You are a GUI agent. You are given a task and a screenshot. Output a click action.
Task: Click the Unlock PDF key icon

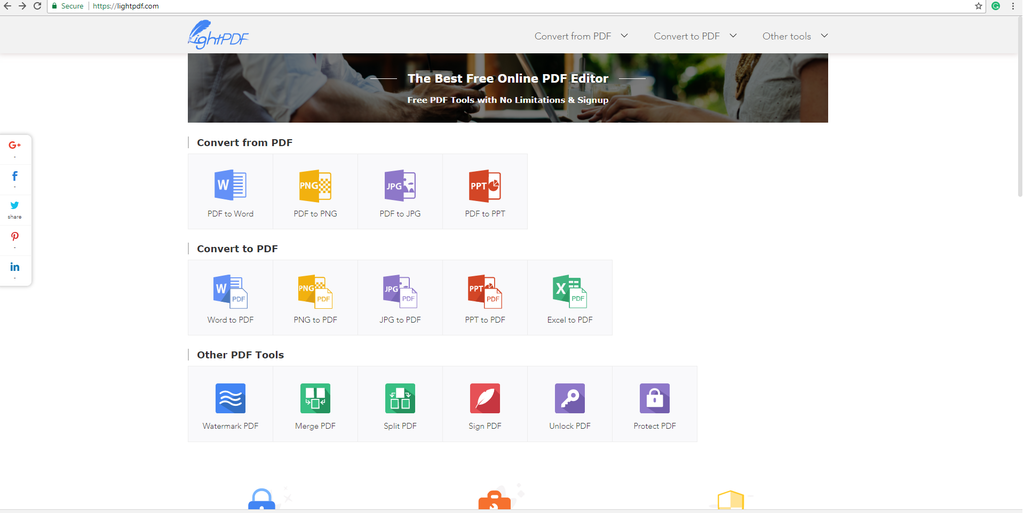pos(570,398)
